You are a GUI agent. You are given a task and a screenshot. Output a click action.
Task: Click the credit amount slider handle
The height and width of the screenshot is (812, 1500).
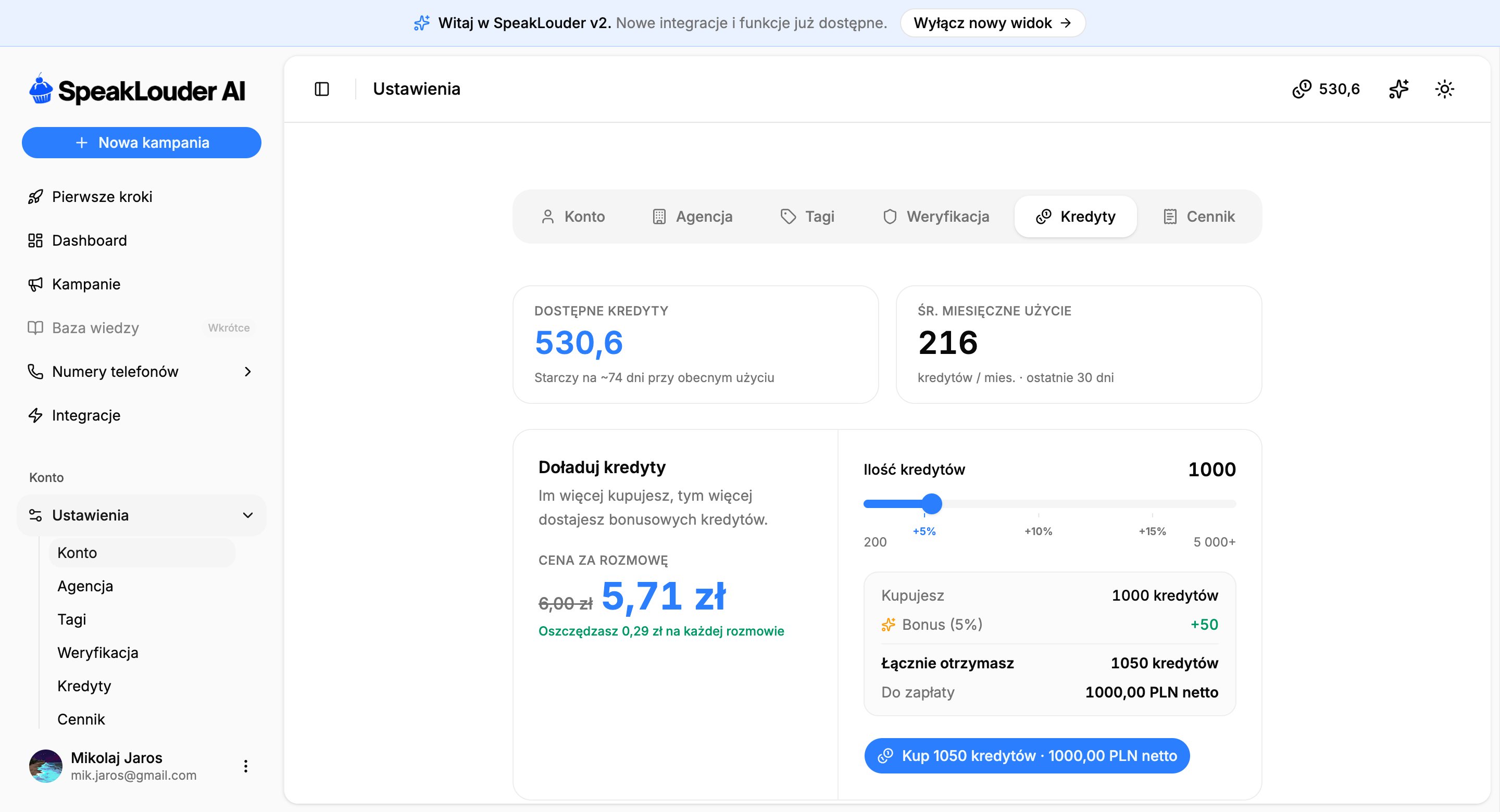[932, 503]
